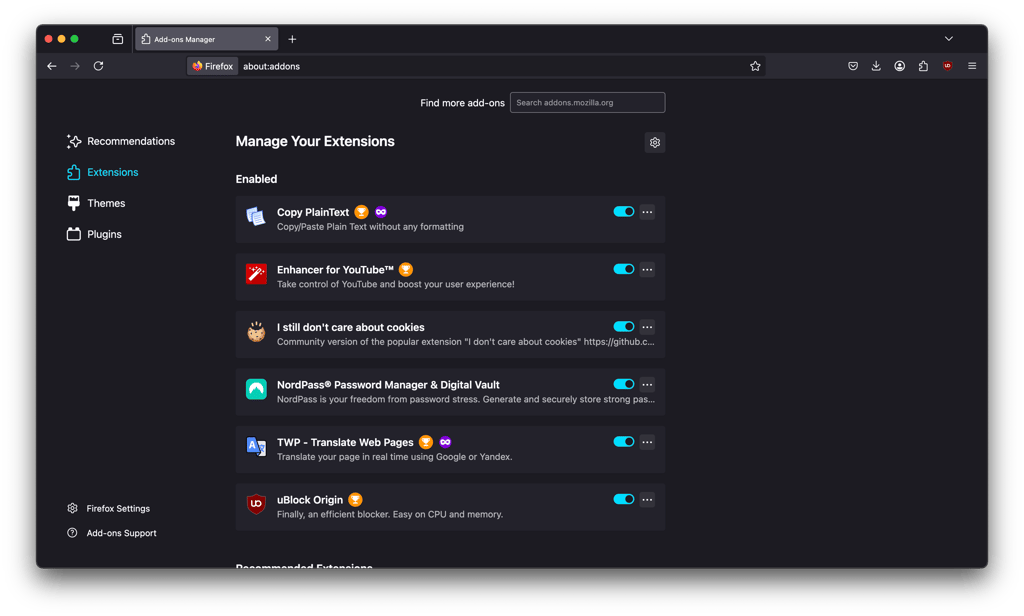Click the NordPass extension icon
The height and width of the screenshot is (616, 1024).
(256, 389)
